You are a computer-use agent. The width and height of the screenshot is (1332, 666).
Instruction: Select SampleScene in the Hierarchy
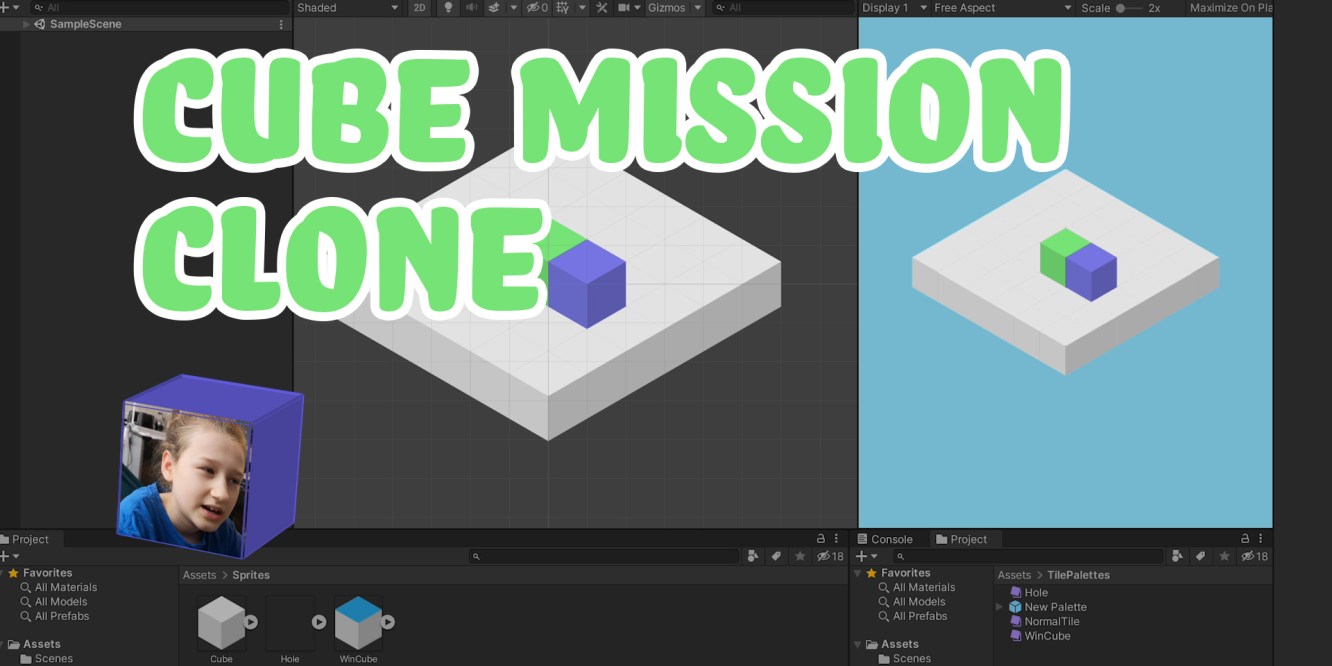coord(85,24)
